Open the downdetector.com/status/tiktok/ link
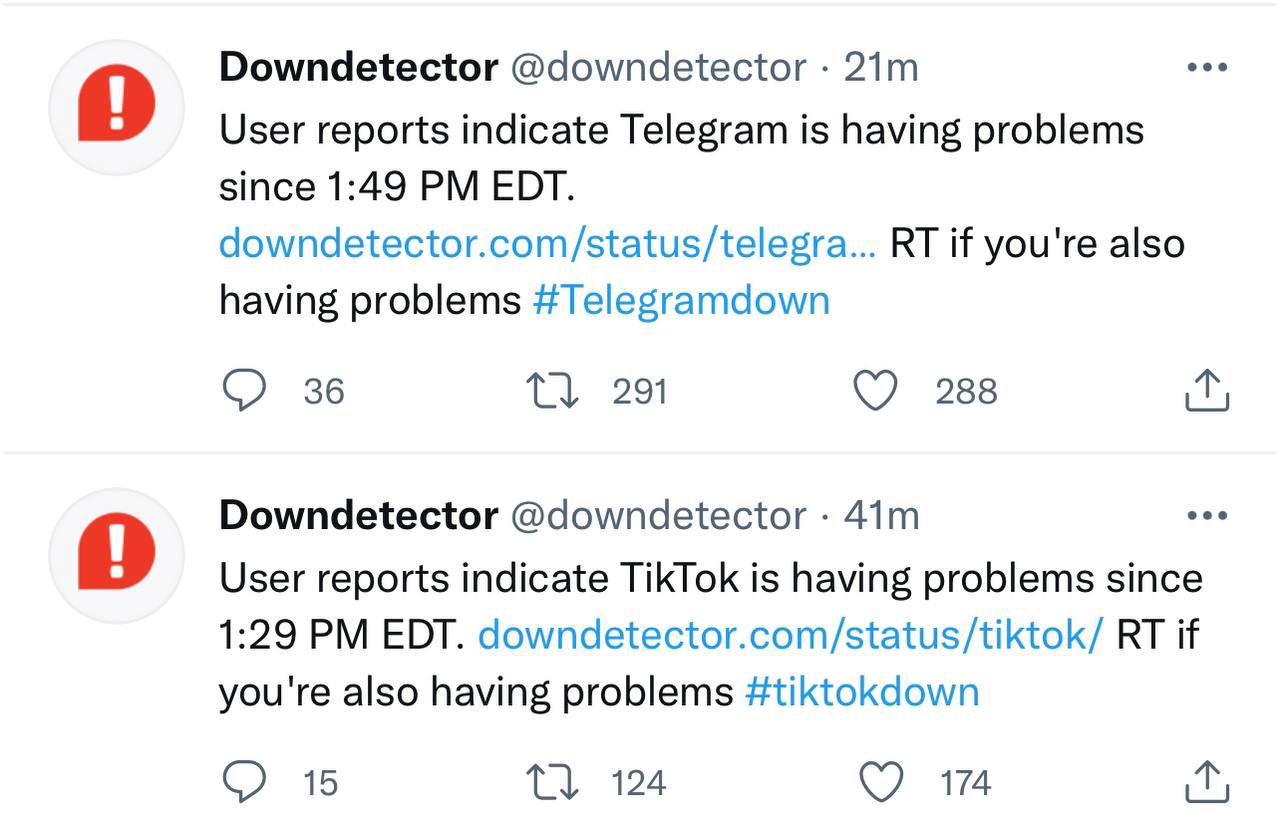Screen dimensions: 1280x826 click(791, 634)
